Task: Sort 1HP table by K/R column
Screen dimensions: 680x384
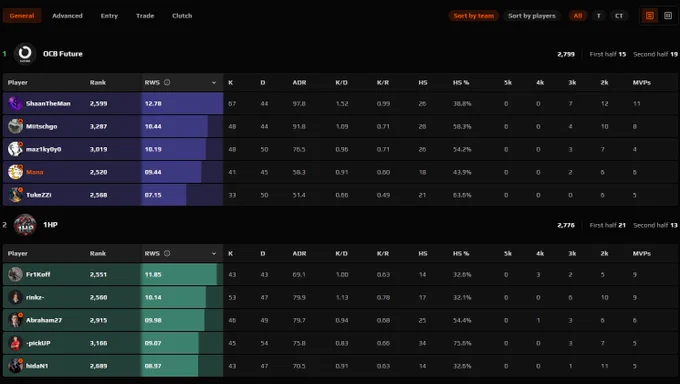Action: (x=382, y=253)
